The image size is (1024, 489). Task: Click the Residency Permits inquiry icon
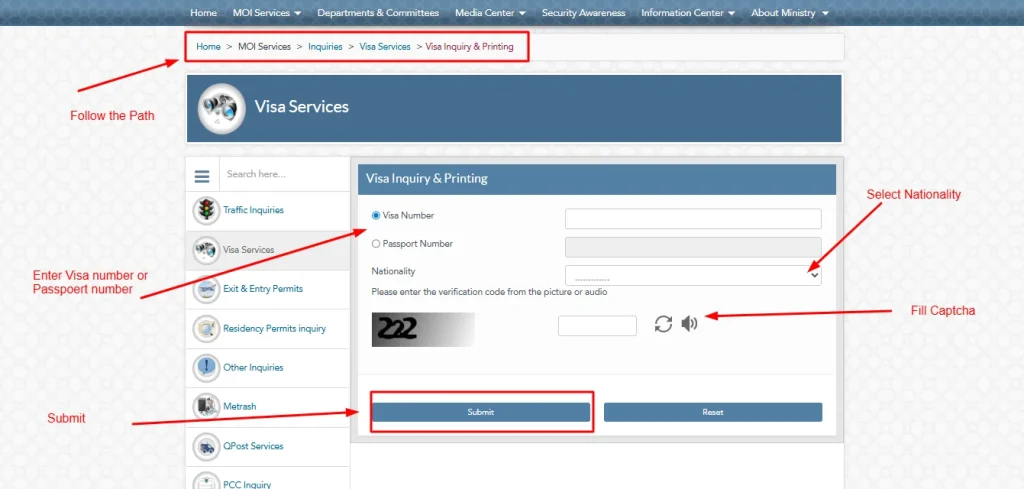206,328
